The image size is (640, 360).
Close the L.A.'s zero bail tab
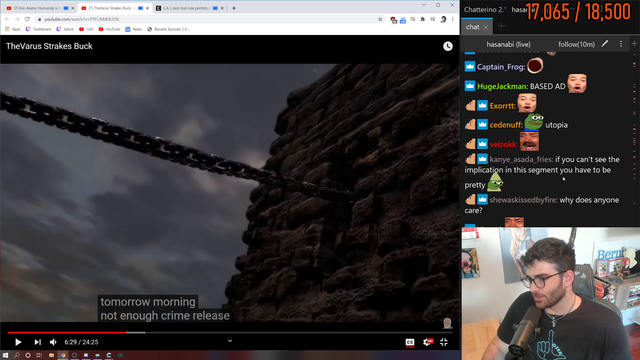222,8
